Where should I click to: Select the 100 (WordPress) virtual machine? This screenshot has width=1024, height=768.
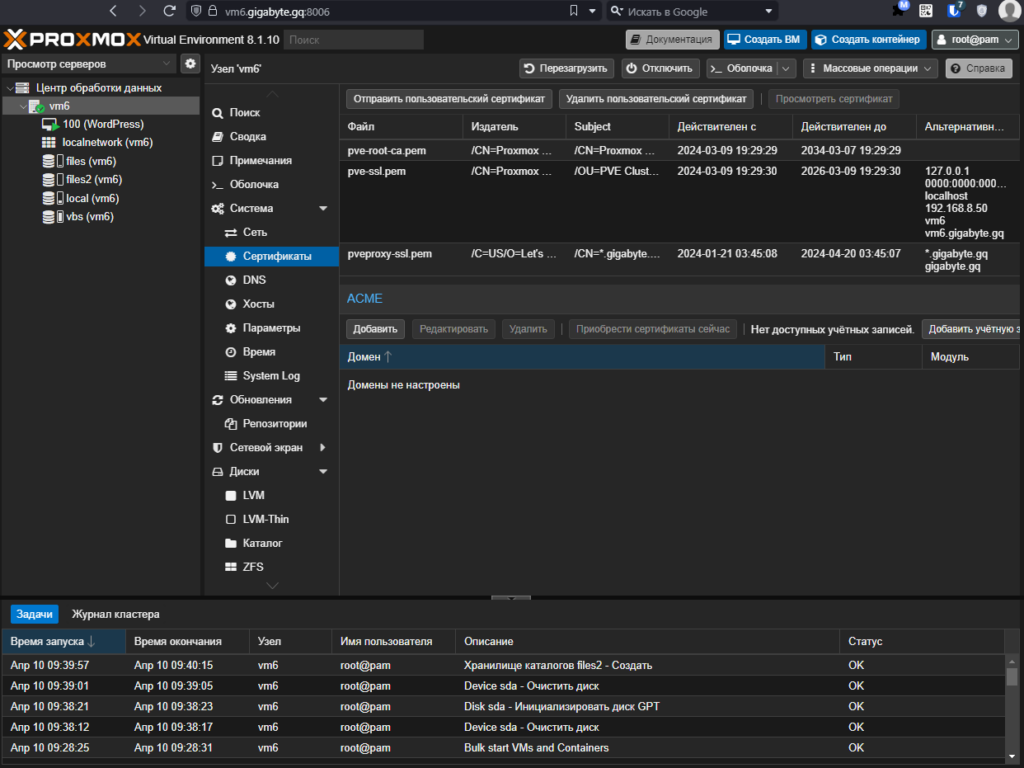tap(102, 124)
